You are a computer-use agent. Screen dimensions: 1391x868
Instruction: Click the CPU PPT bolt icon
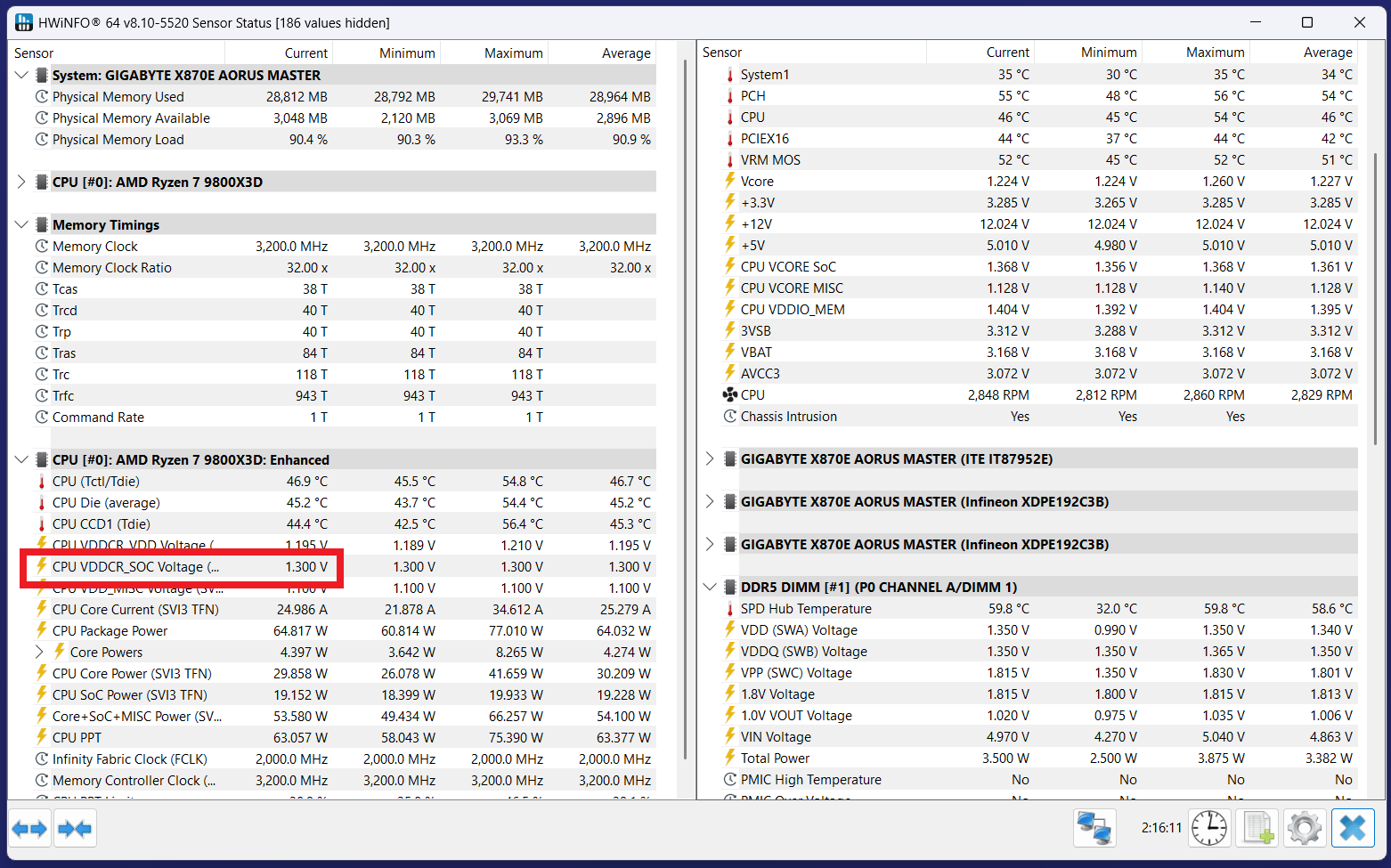pyautogui.click(x=42, y=737)
